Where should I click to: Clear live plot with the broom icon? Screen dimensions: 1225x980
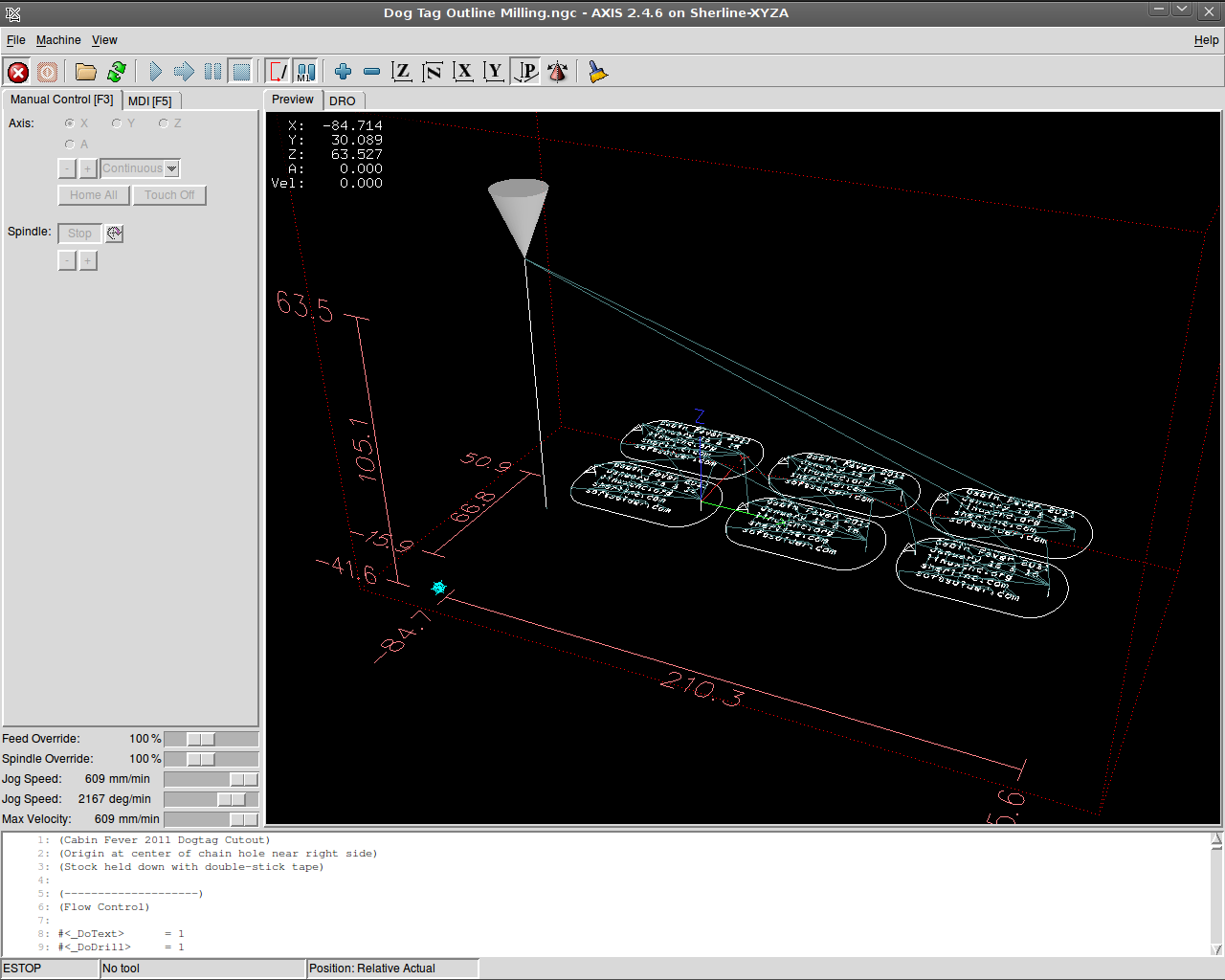598,72
